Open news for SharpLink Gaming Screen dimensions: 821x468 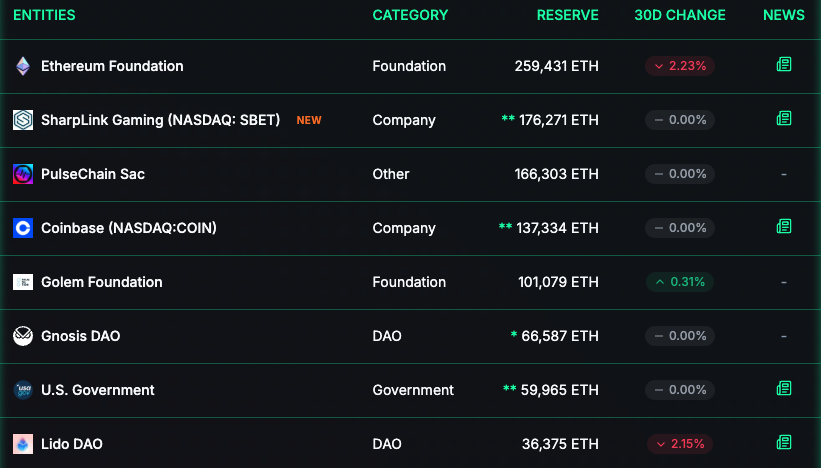[784, 119]
